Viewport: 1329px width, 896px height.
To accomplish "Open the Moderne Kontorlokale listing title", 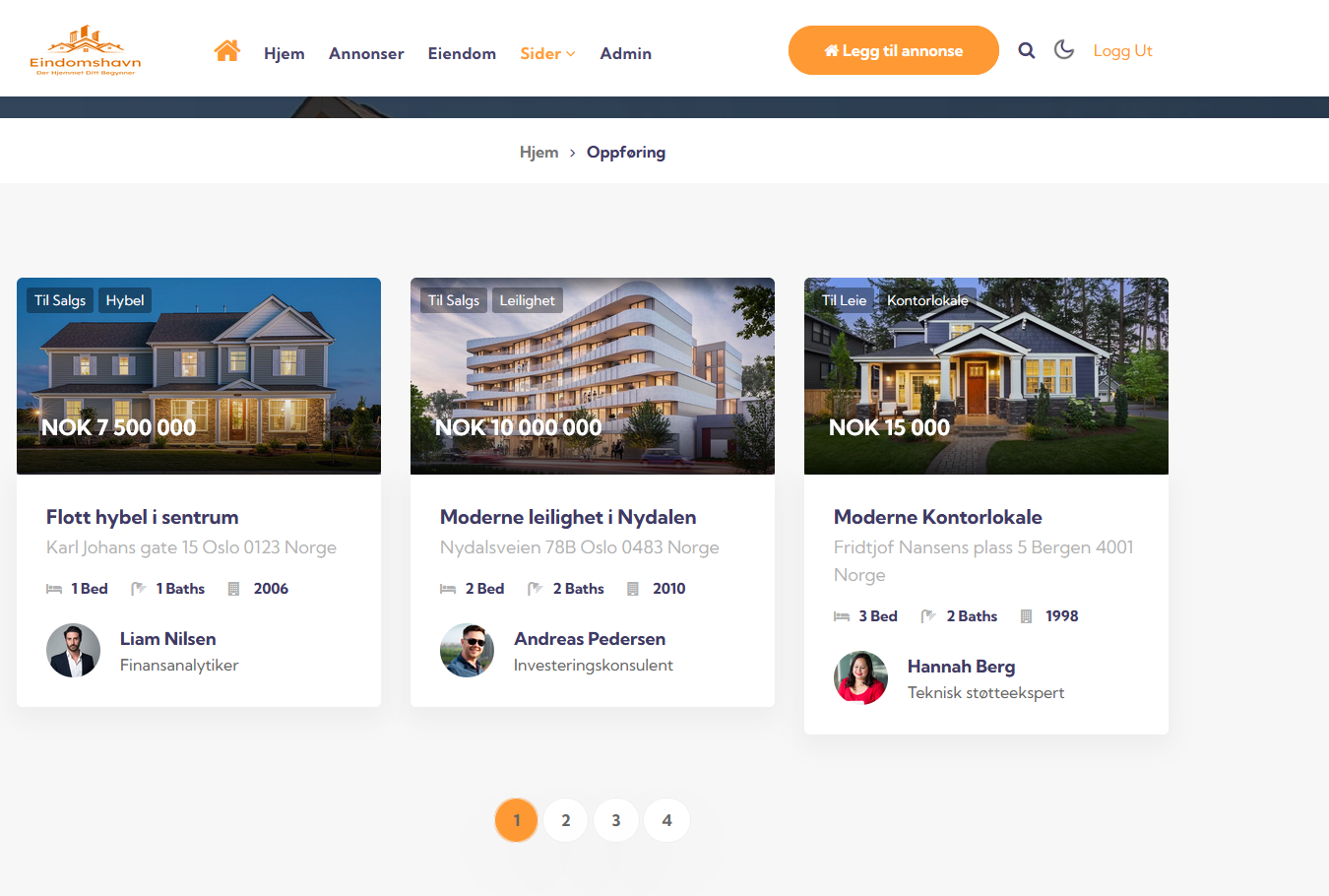I will pos(937,517).
